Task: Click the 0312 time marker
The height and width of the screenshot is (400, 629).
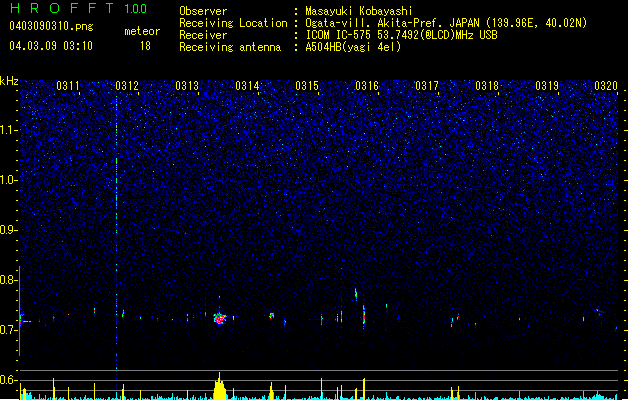Action: pyautogui.click(x=127, y=86)
